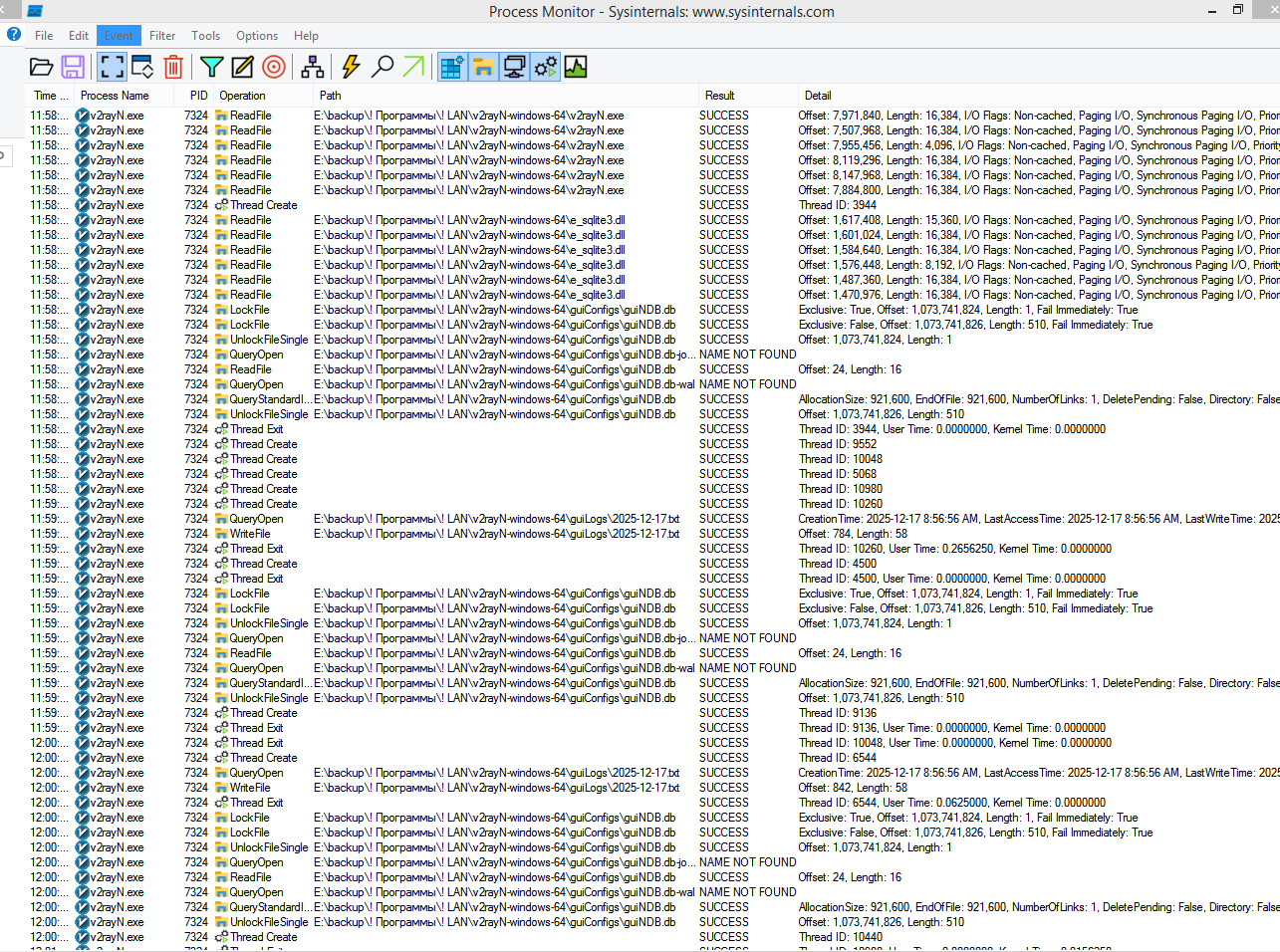Image resolution: width=1280 pixels, height=952 pixels.
Task: Click the Operation column header
Action: pyautogui.click(x=242, y=96)
